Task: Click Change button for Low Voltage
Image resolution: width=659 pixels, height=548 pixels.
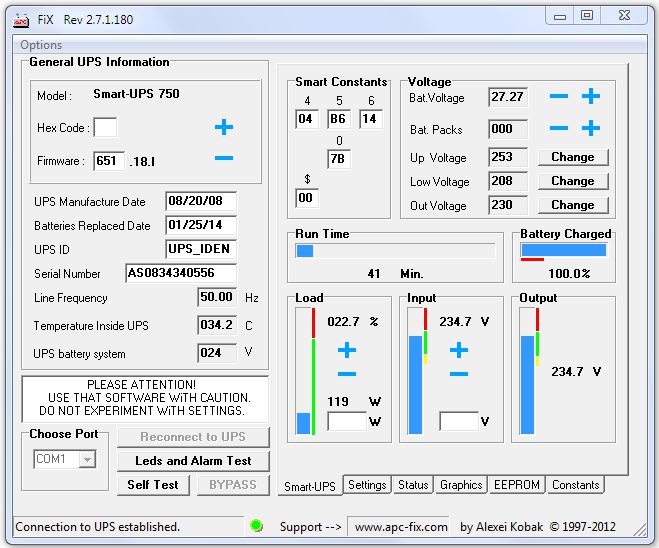Action: coord(572,181)
